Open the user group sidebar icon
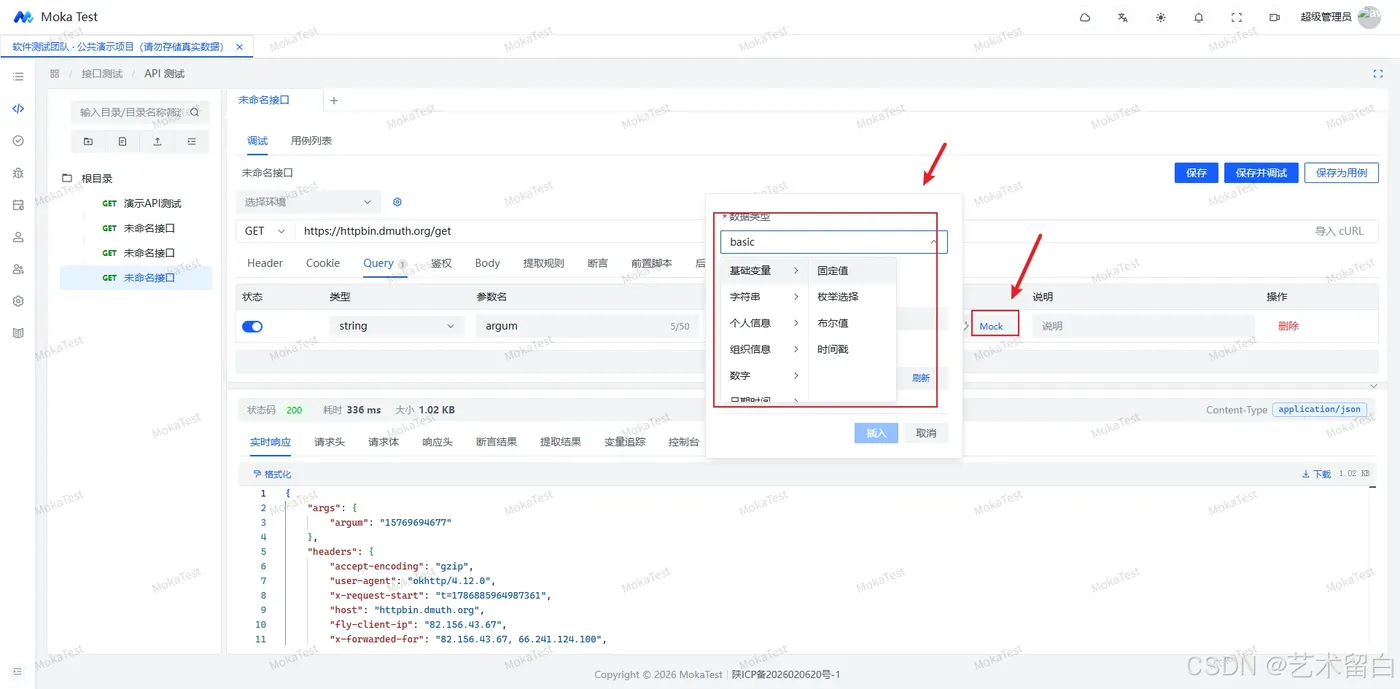This screenshot has width=1400, height=689. (x=18, y=269)
